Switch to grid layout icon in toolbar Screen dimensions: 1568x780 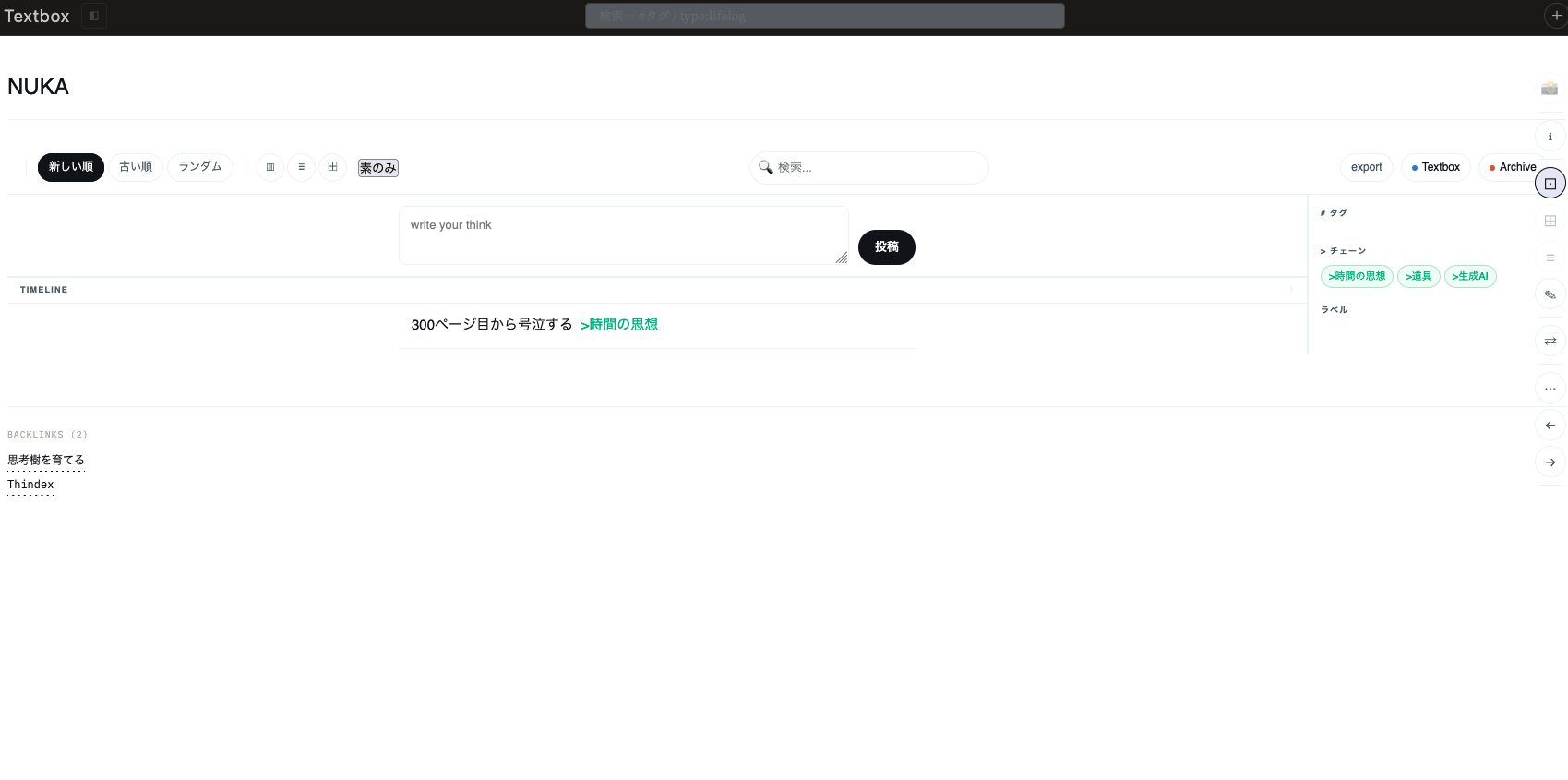coord(333,167)
